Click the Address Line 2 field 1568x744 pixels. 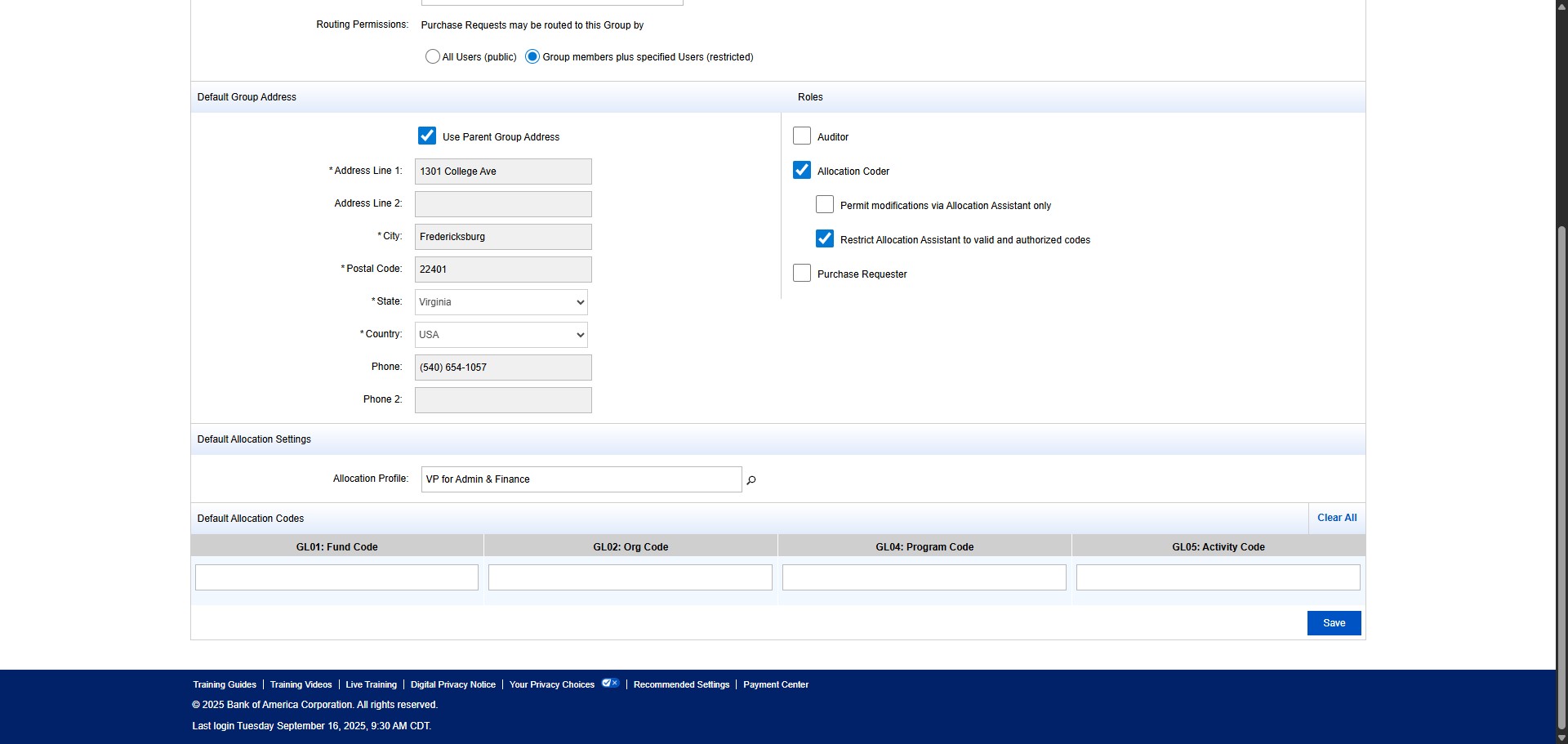(502, 203)
